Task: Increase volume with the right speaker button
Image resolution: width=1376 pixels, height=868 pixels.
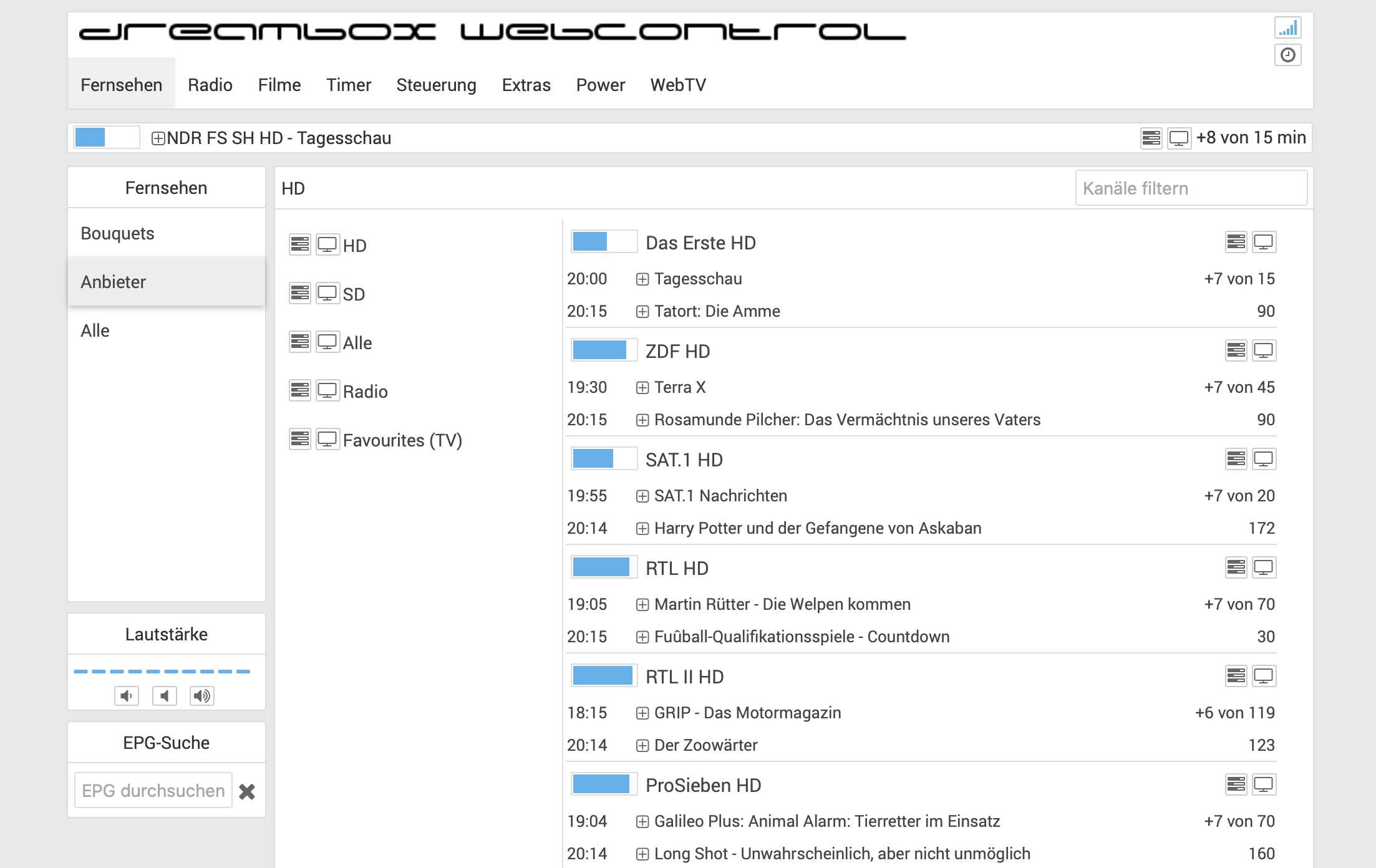Action: (x=202, y=696)
